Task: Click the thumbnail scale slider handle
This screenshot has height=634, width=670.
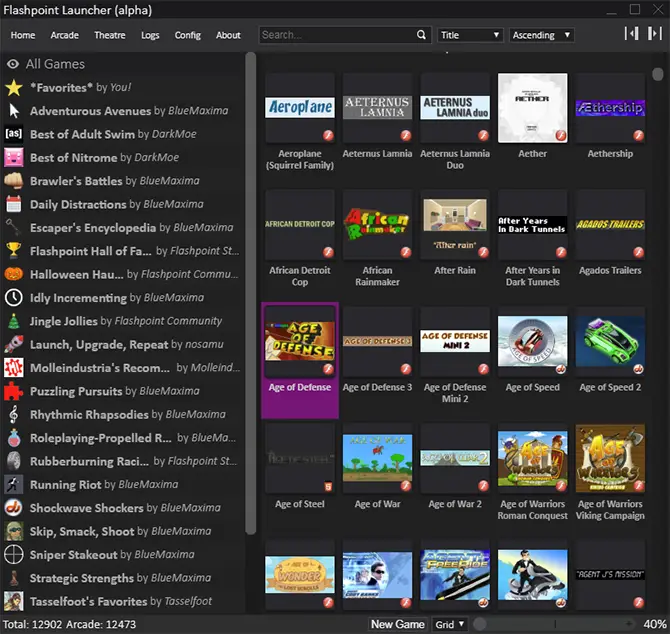Action: pyautogui.click(x=480, y=624)
